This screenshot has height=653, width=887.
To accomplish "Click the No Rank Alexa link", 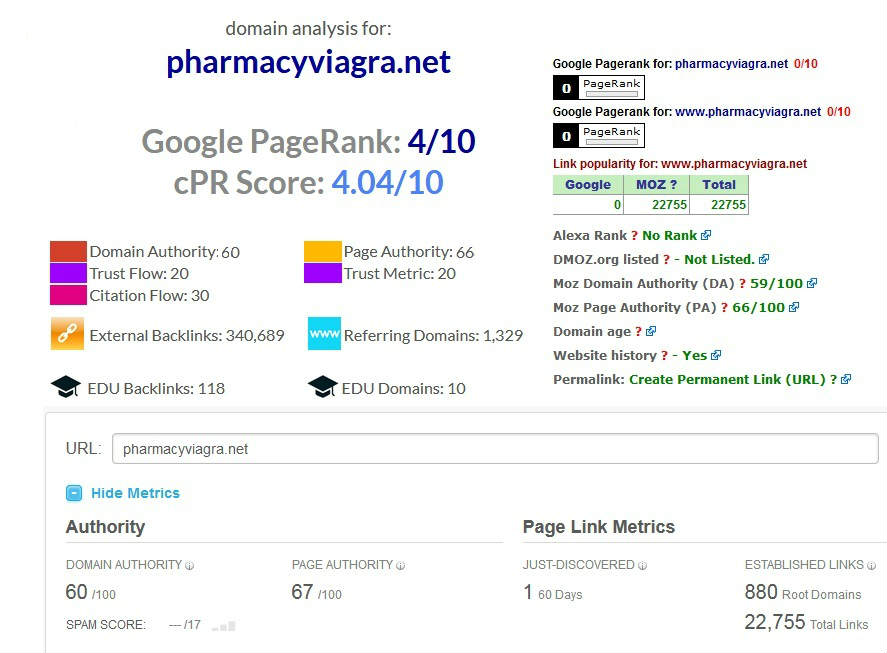I will [x=669, y=235].
